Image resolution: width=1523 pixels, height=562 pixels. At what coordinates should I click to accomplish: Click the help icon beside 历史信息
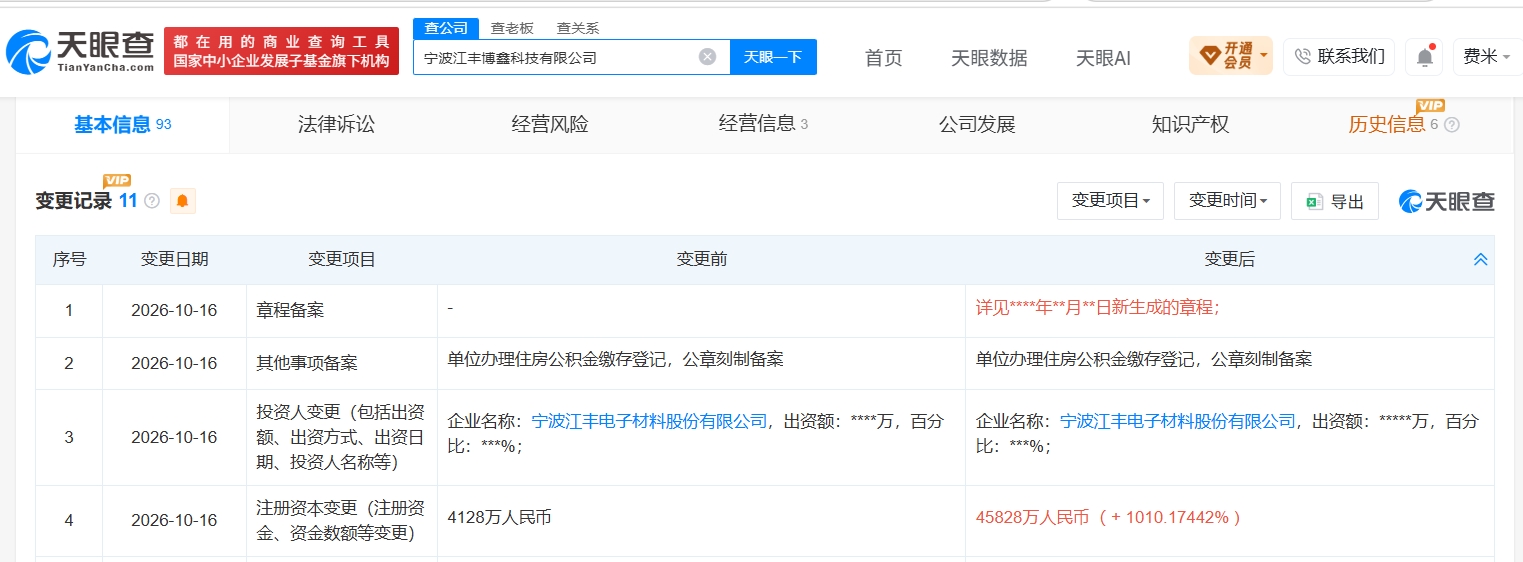[x=1452, y=125]
